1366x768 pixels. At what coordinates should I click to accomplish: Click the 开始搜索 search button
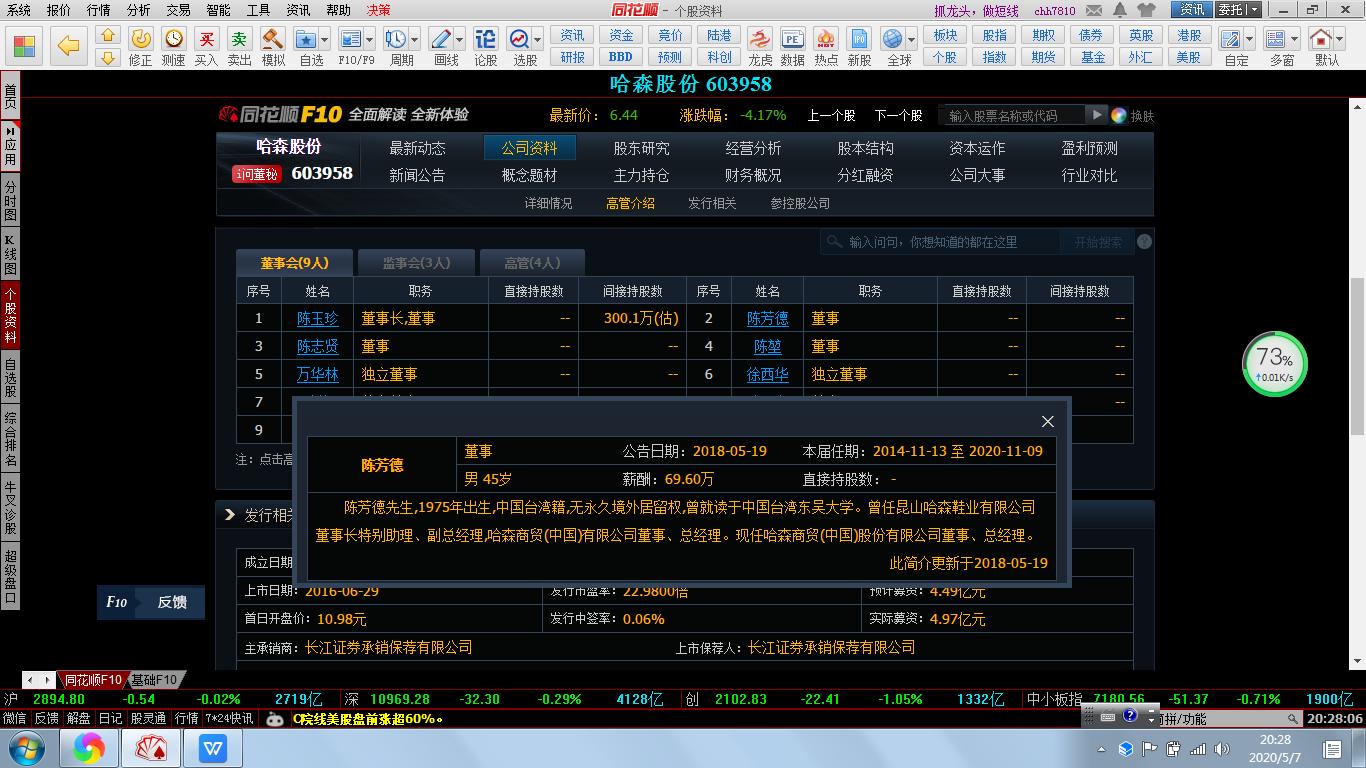click(x=1098, y=242)
